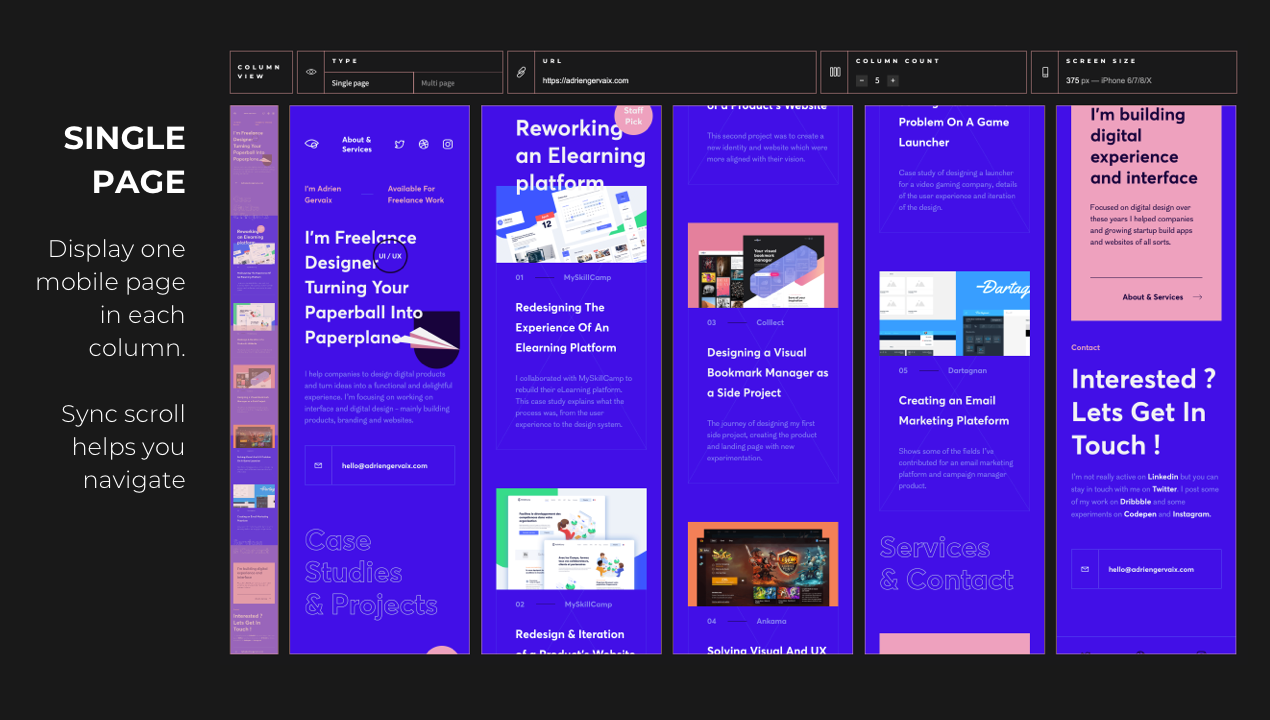The width and height of the screenshot is (1270, 720).
Task: Click the eye icon beside Type
Action: click(x=311, y=72)
